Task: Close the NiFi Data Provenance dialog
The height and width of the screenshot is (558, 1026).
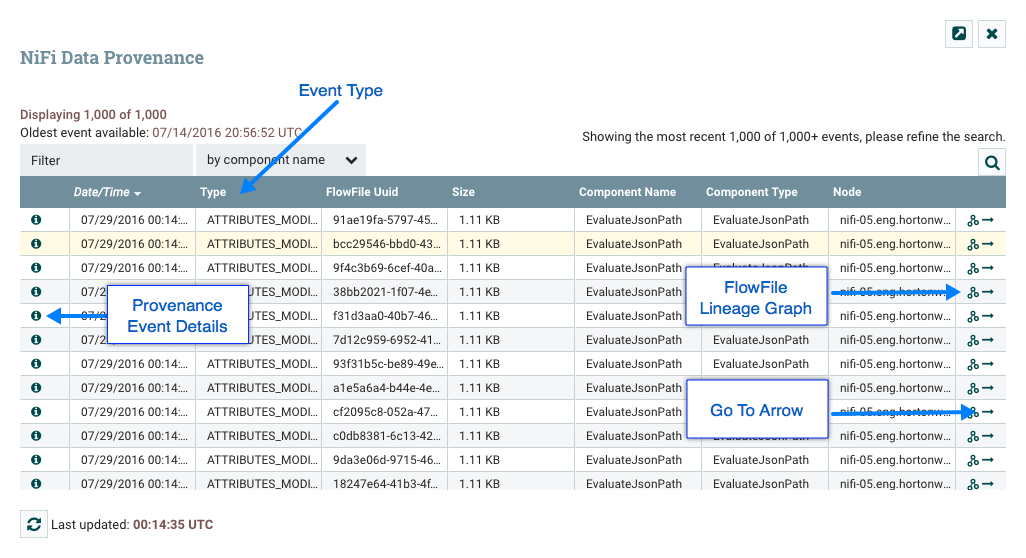Action: (992, 34)
